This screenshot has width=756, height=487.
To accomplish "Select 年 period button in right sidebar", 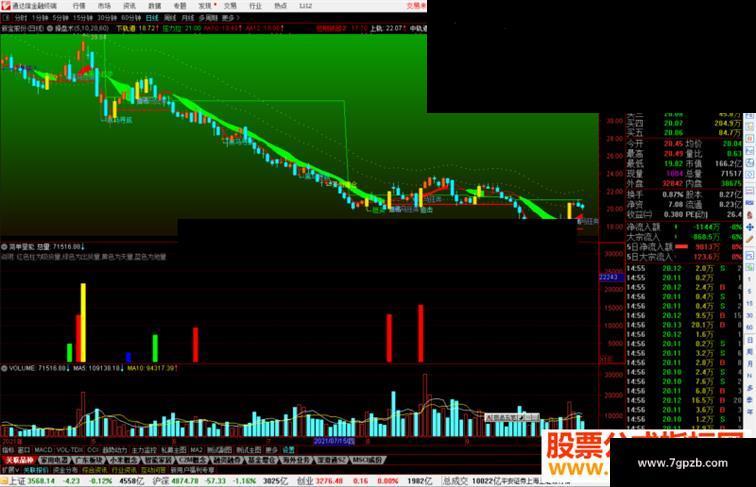I will (750, 410).
